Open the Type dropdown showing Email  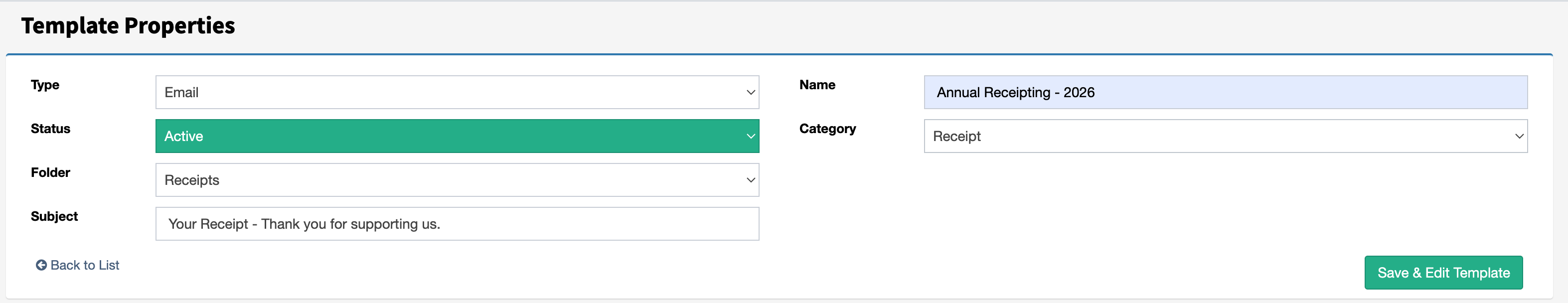pyautogui.click(x=457, y=93)
